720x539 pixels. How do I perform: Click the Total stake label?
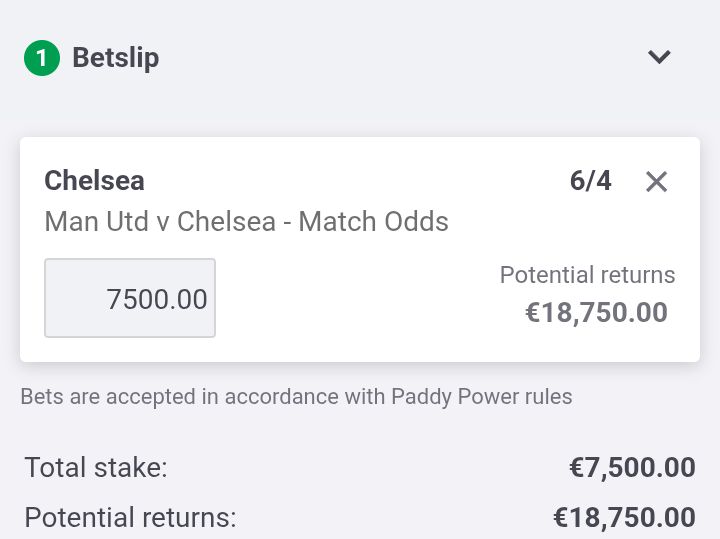(x=96, y=467)
